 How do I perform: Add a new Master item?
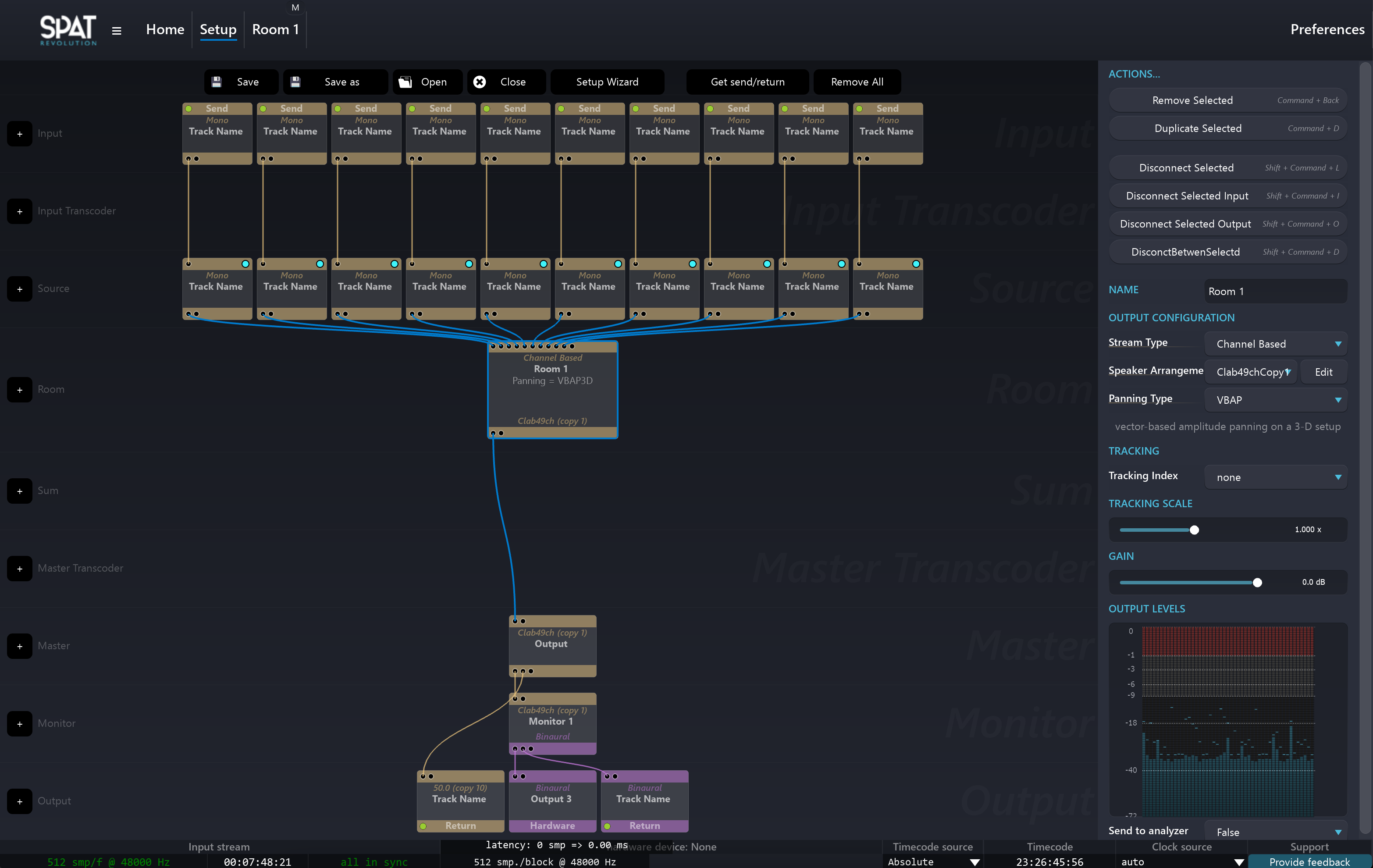pyautogui.click(x=19, y=646)
